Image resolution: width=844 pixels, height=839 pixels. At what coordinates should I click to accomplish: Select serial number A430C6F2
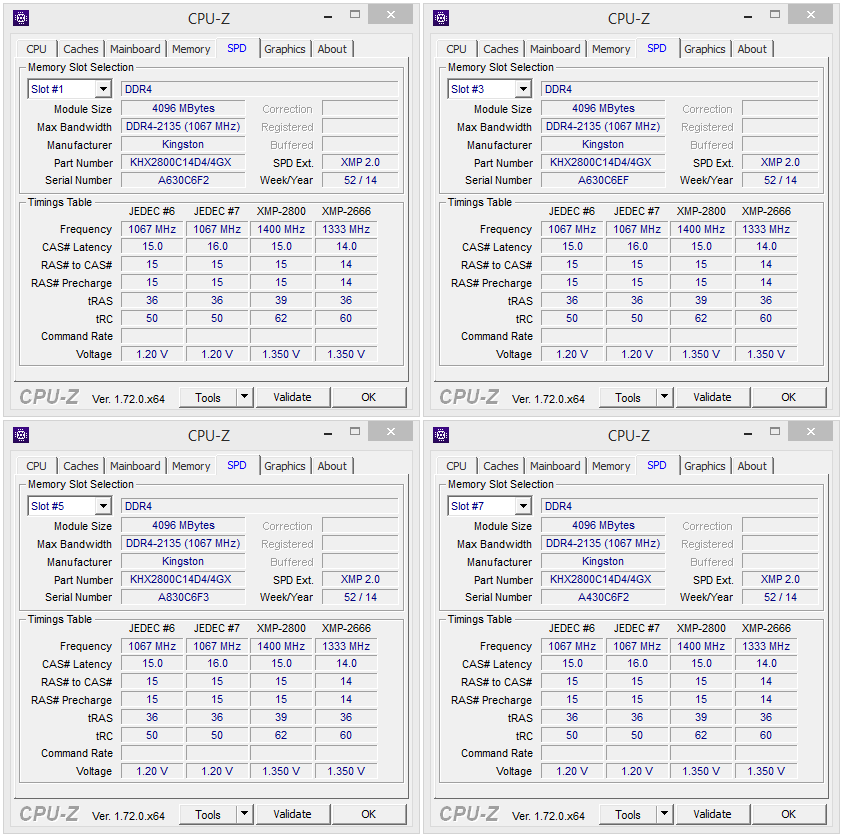pyautogui.click(x=603, y=597)
